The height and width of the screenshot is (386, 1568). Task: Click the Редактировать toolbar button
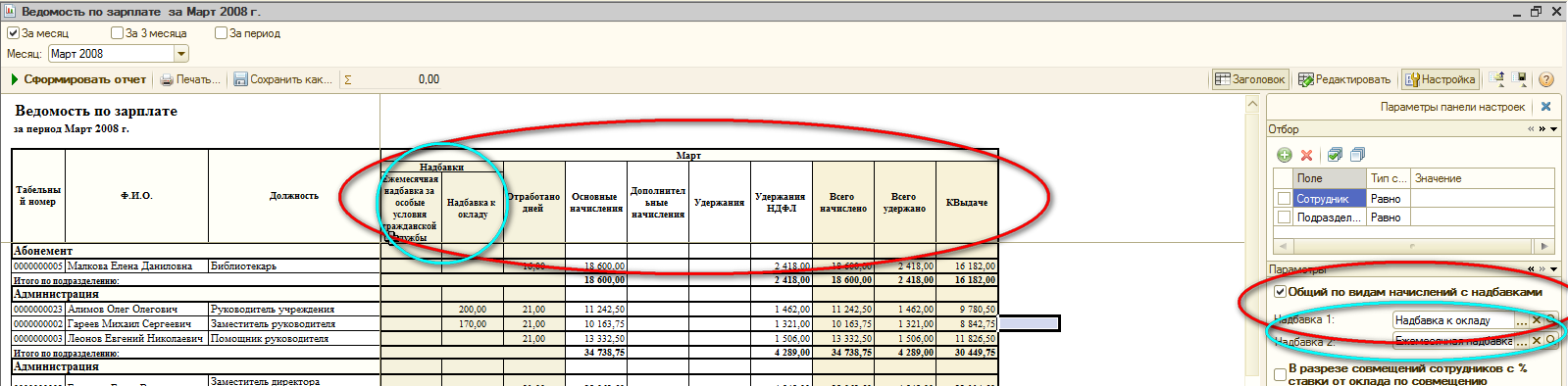click(x=1344, y=79)
